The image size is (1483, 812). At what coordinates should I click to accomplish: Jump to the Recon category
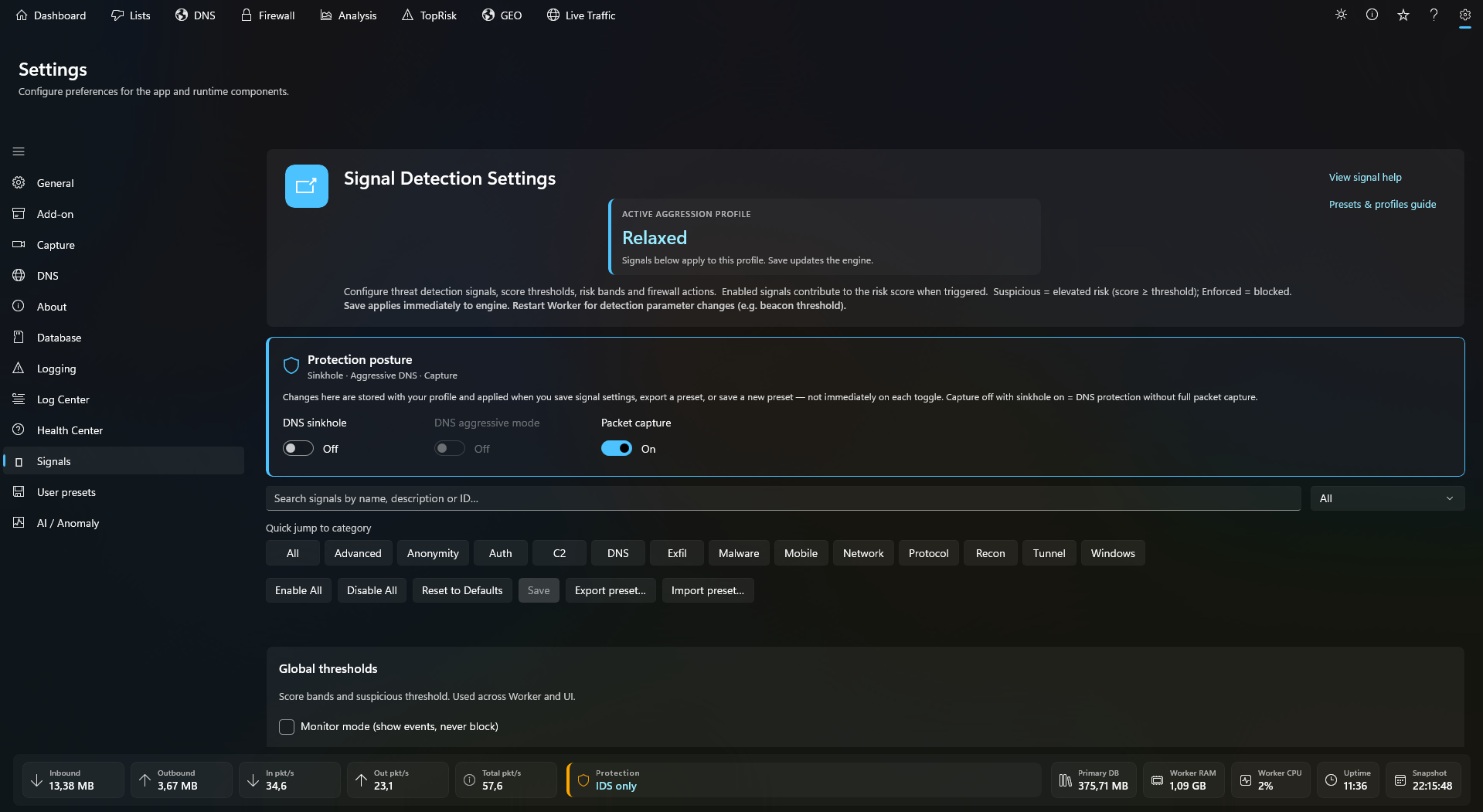click(x=991, y=553)
